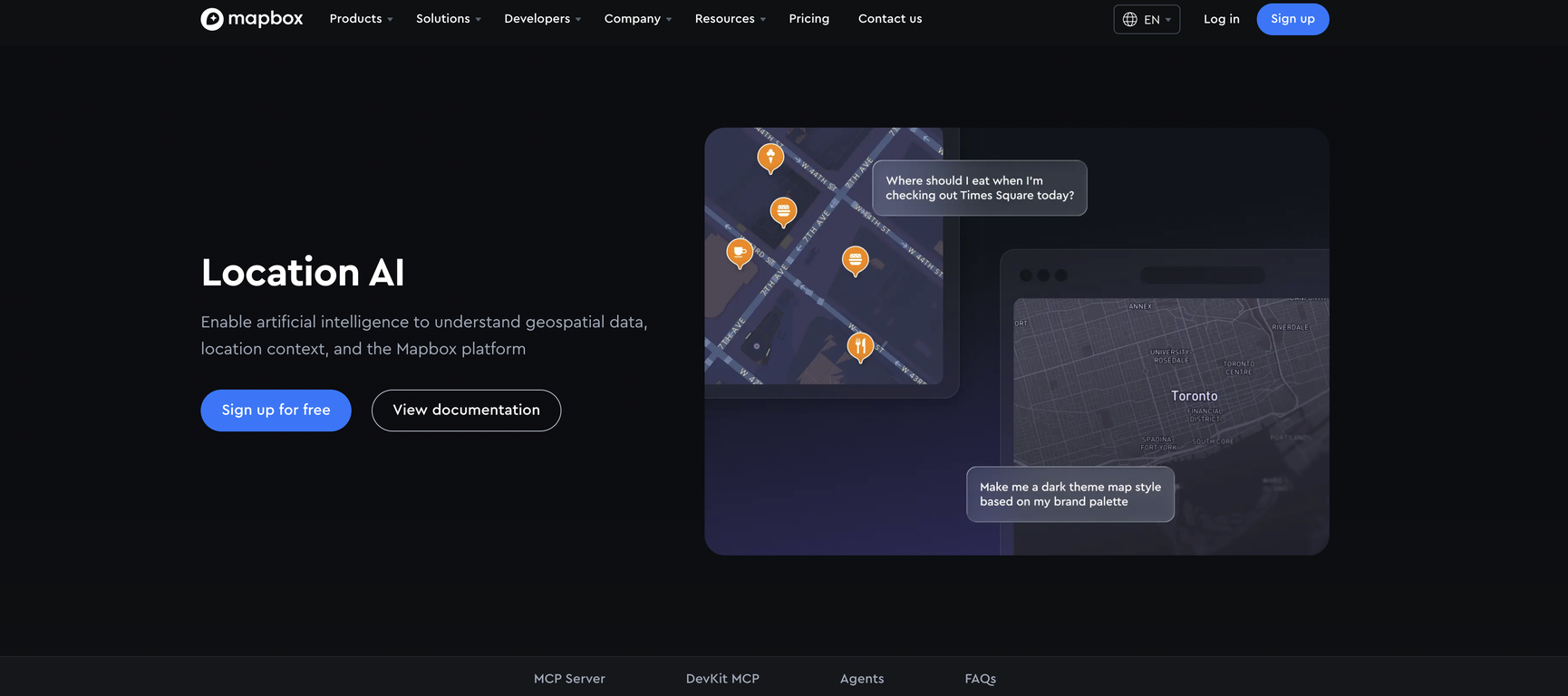Click the globe language icon
Image resolution: width=1568 pixels, height=696 pixels.
point(1130,19)
